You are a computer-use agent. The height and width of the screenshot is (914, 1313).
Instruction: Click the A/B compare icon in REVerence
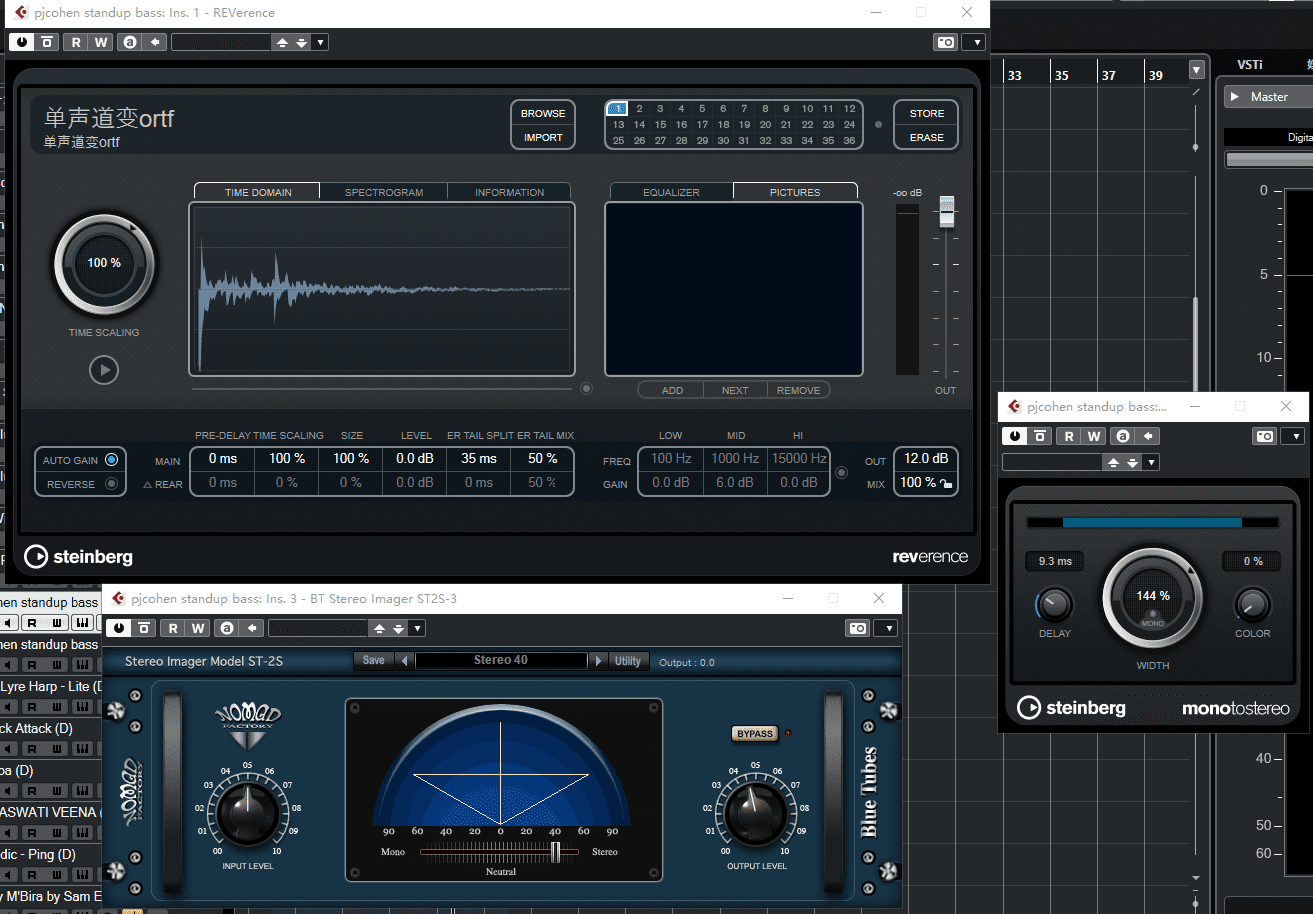(130, 42)
